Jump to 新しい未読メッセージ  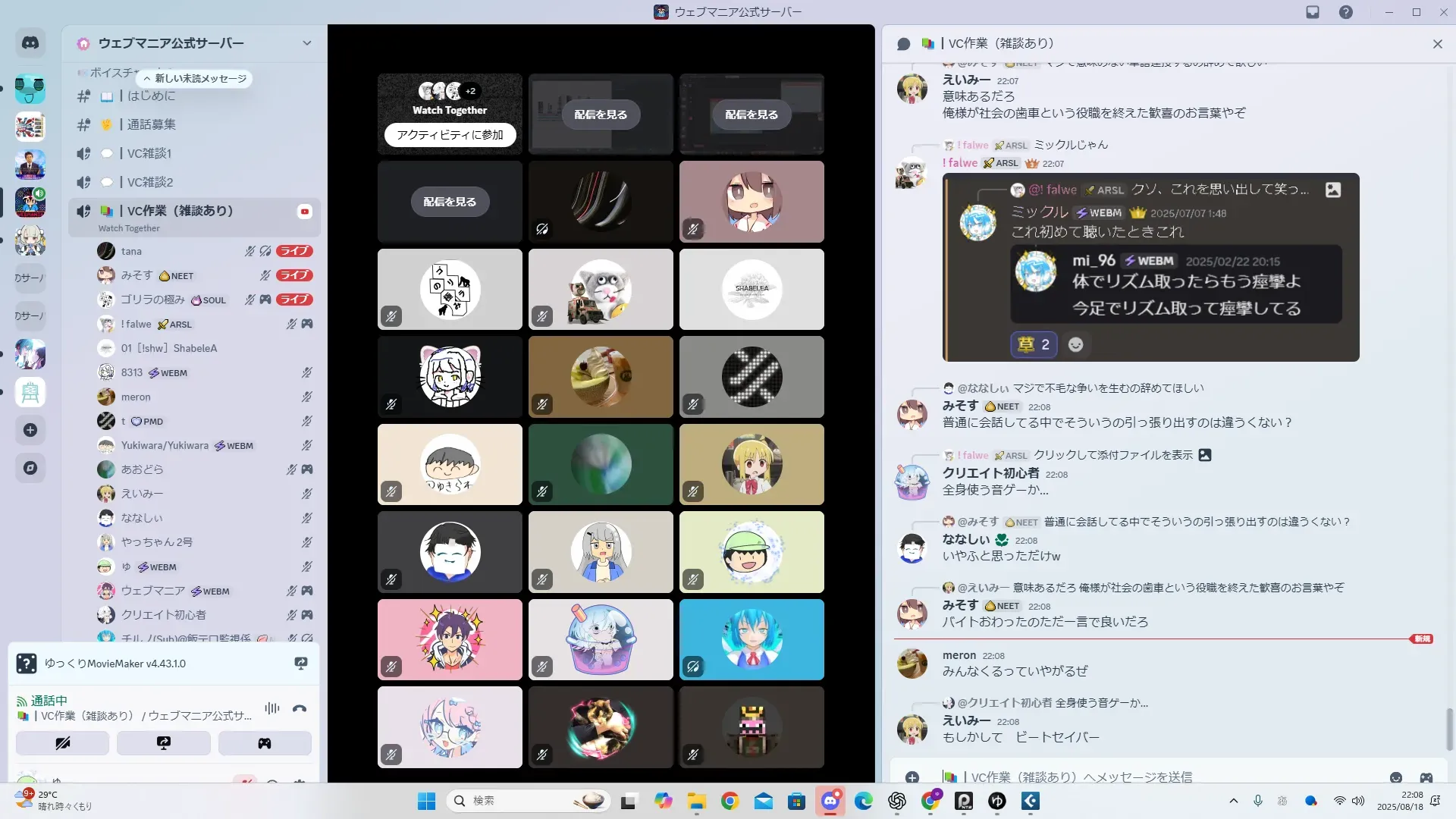click(x=195, y=78)
